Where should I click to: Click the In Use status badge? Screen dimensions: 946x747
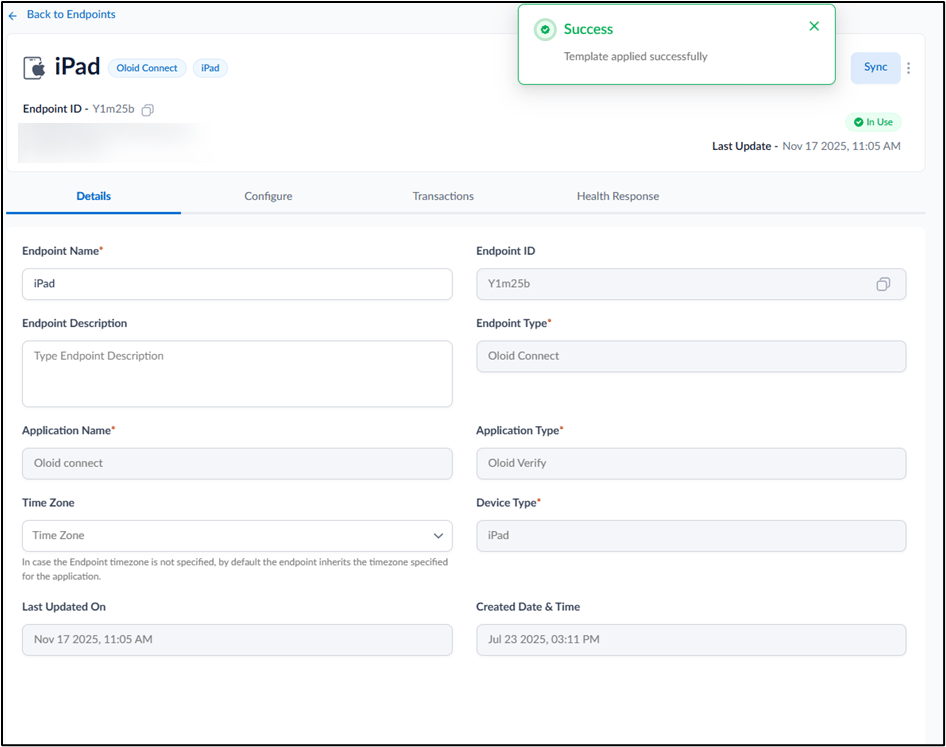tap(873, 122)
